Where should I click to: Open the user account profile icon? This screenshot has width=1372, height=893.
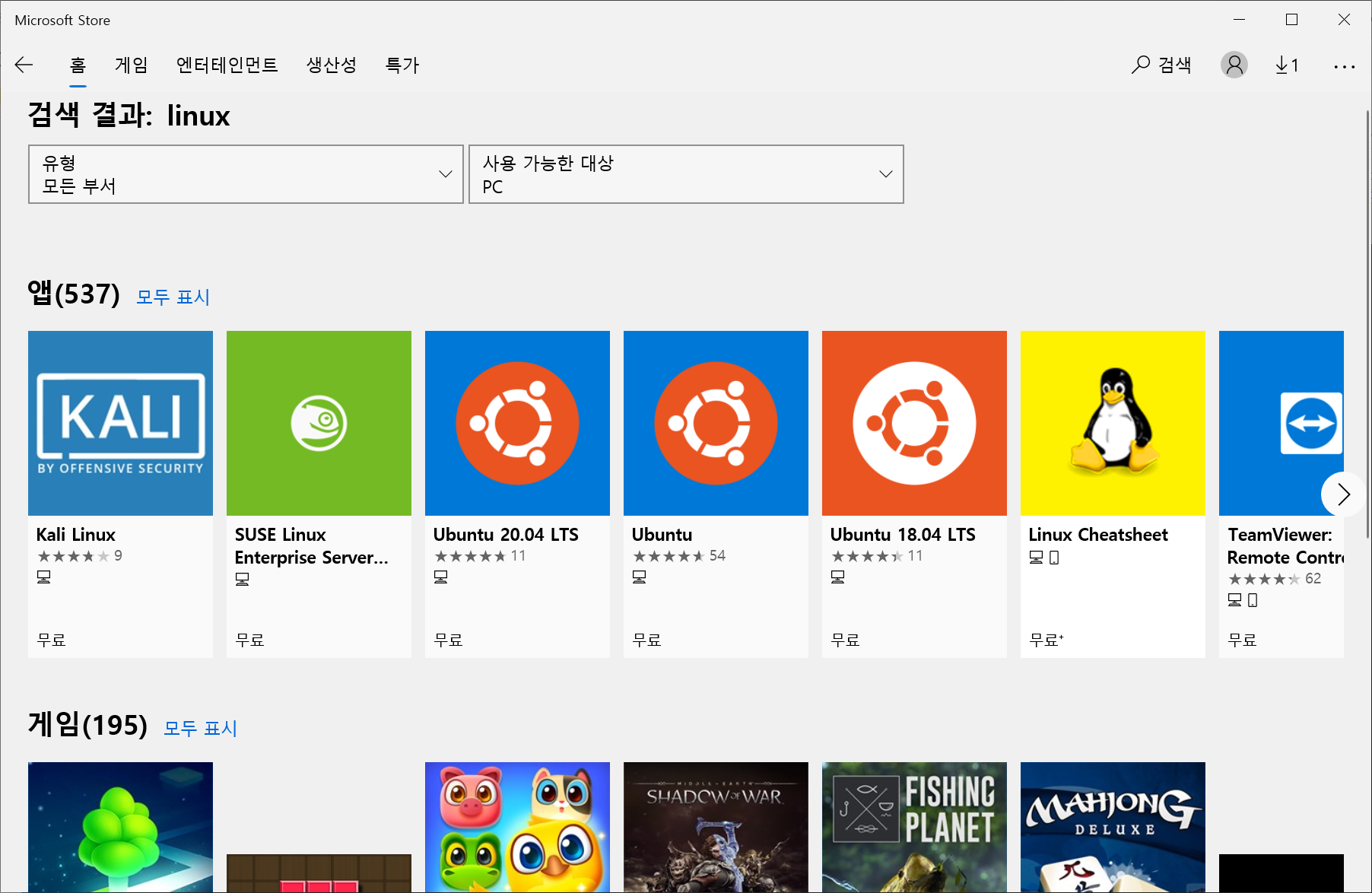(x=1234, y=65)
